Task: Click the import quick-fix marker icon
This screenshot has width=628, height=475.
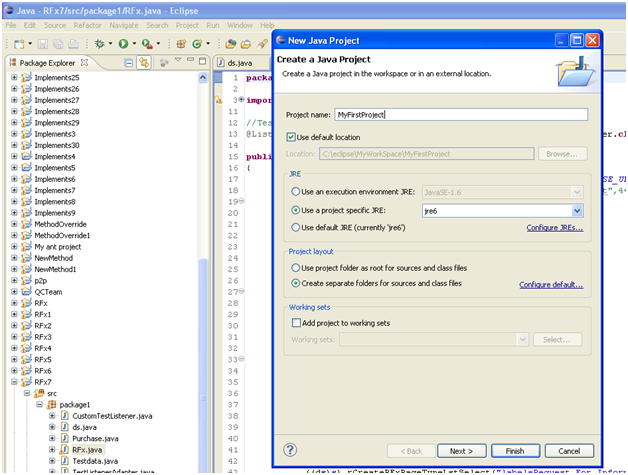Action: pos(218,100)
